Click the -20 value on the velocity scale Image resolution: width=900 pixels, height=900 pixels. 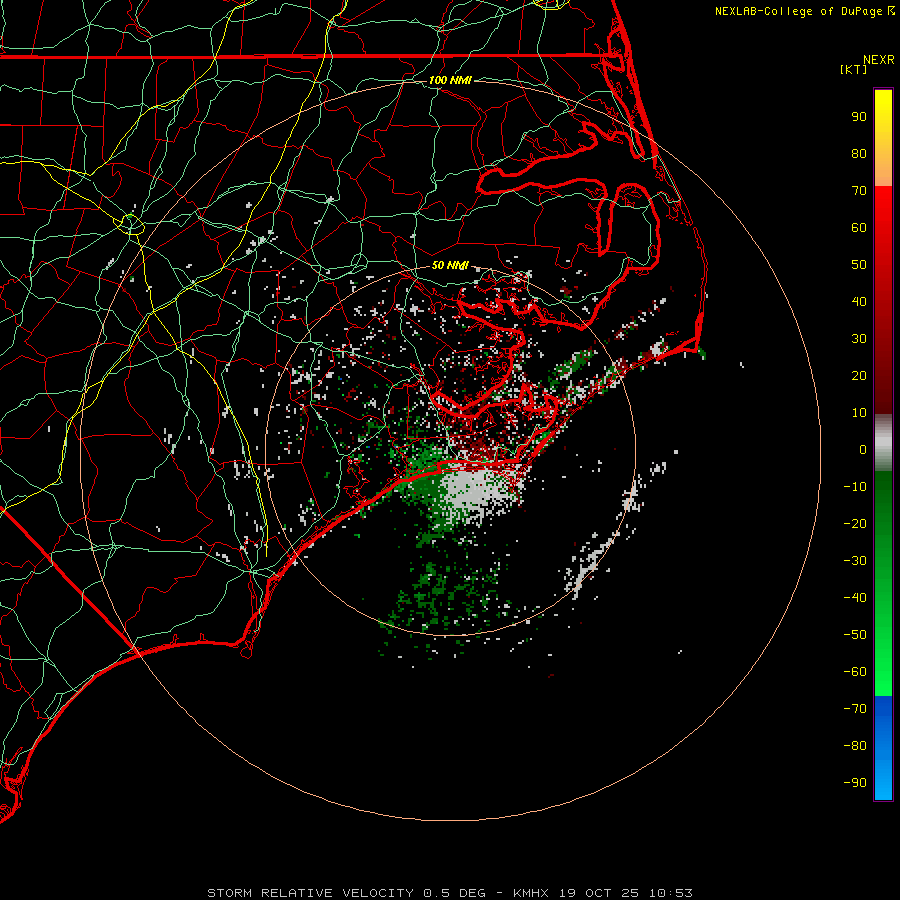pos(855,524)
